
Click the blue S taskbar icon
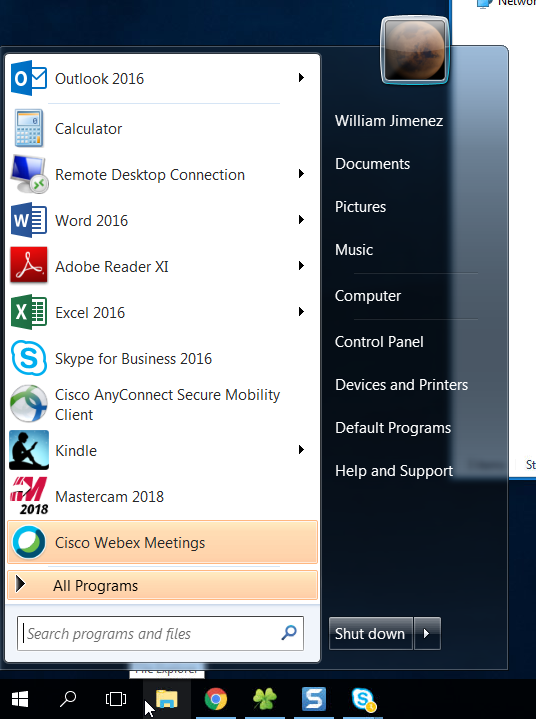click(314, 699)
